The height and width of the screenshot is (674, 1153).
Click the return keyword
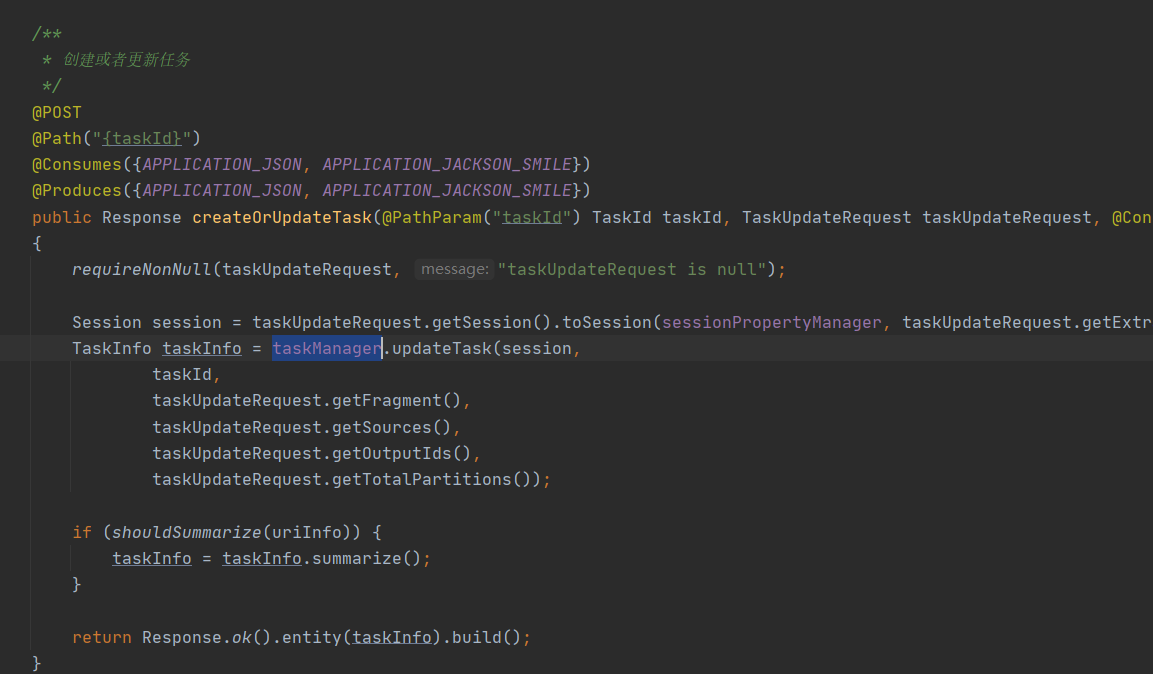click(x=101, y=637)
